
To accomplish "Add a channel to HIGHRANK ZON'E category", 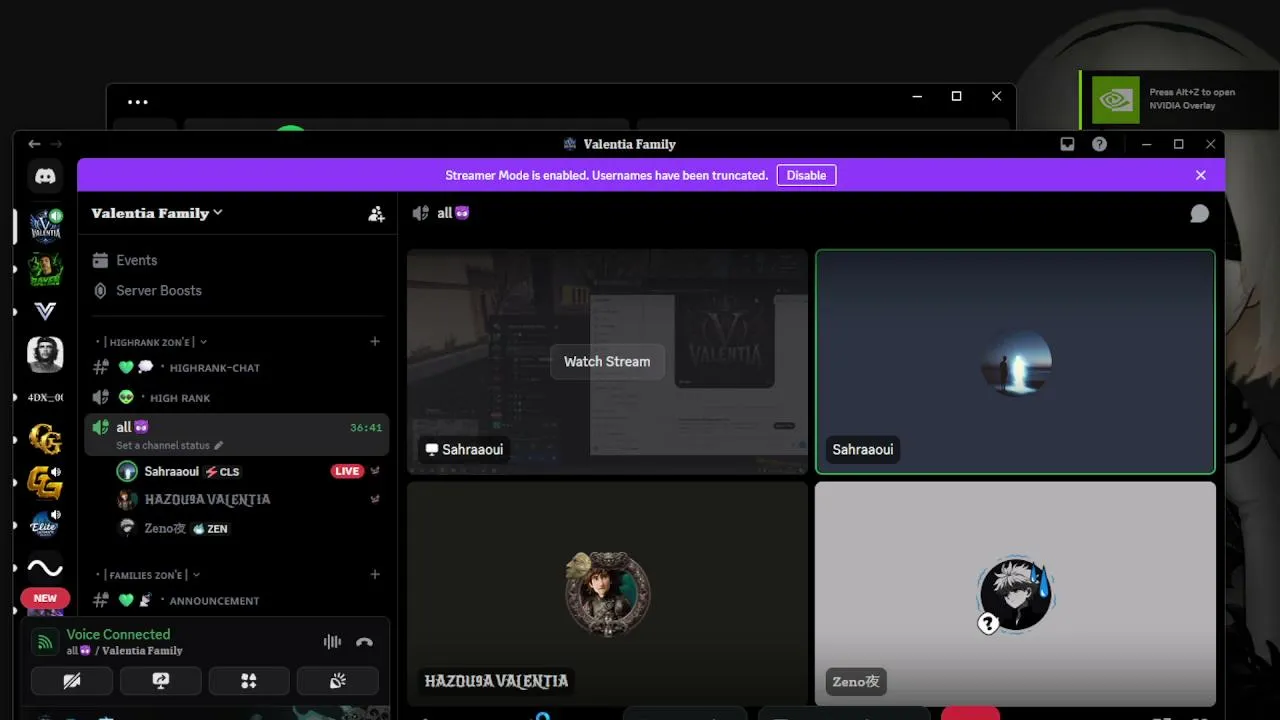I will point(375,342).
